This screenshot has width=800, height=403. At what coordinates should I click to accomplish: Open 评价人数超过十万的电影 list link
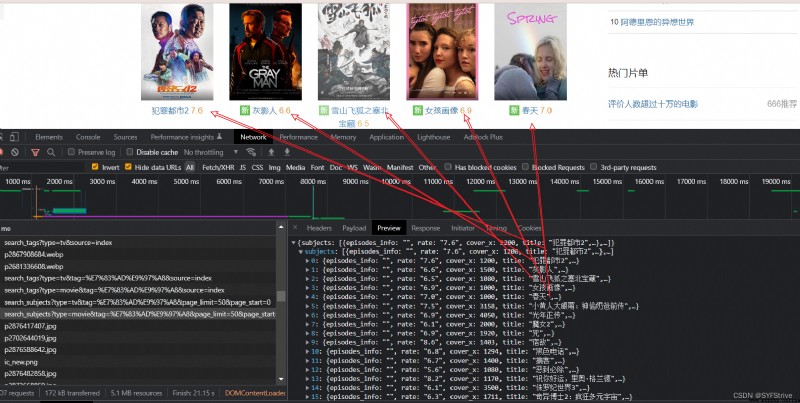(653, 104)
